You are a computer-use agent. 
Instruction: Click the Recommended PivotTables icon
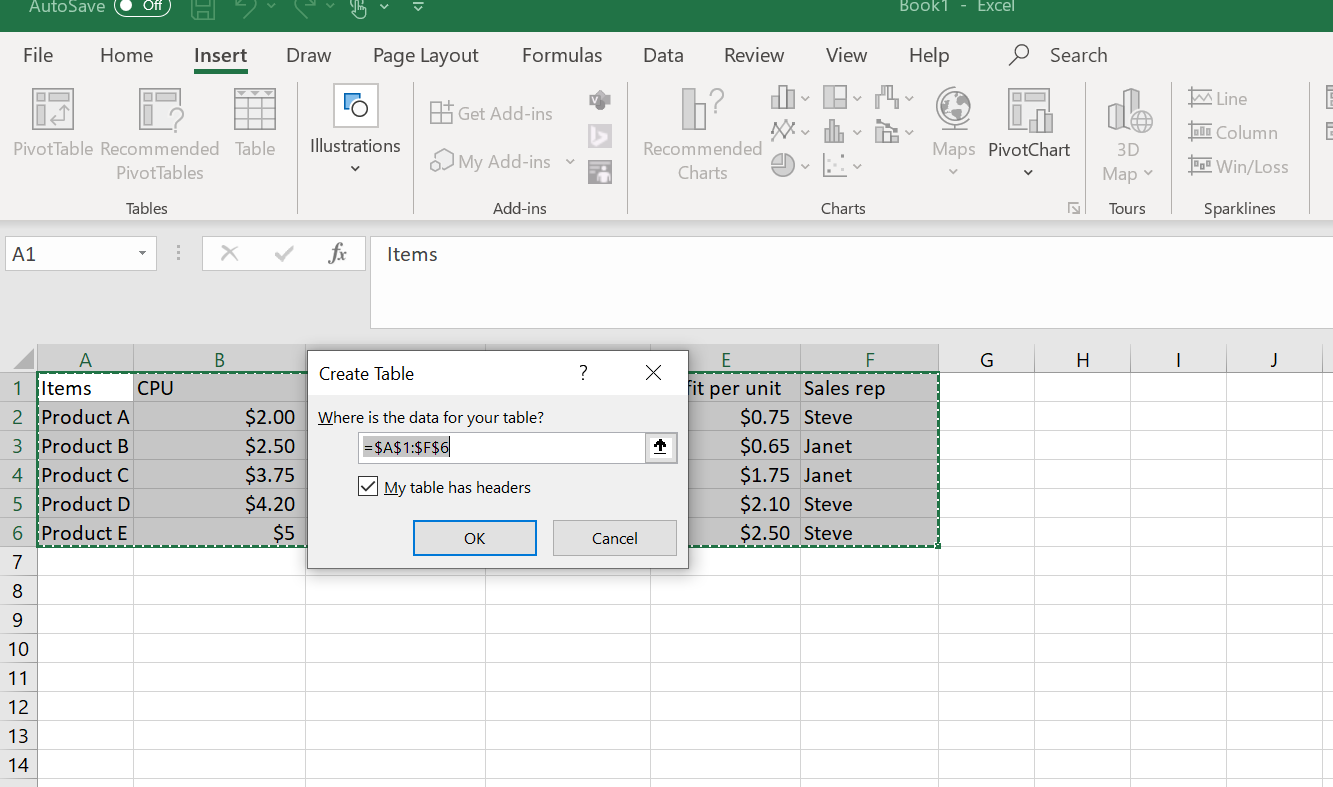[160, 109]
